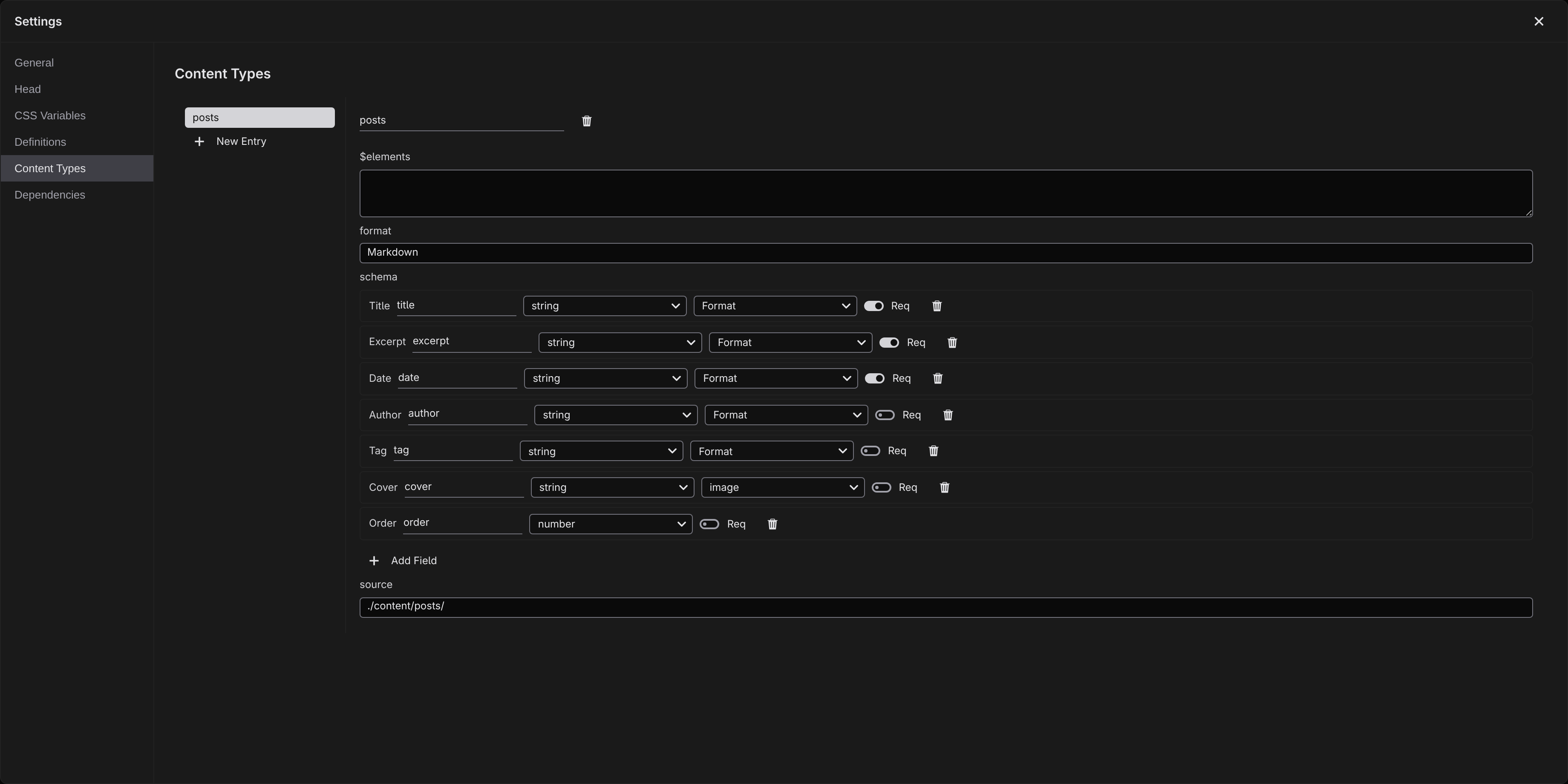
Task: Add a new schema field
Action: [x=403, y=561]
